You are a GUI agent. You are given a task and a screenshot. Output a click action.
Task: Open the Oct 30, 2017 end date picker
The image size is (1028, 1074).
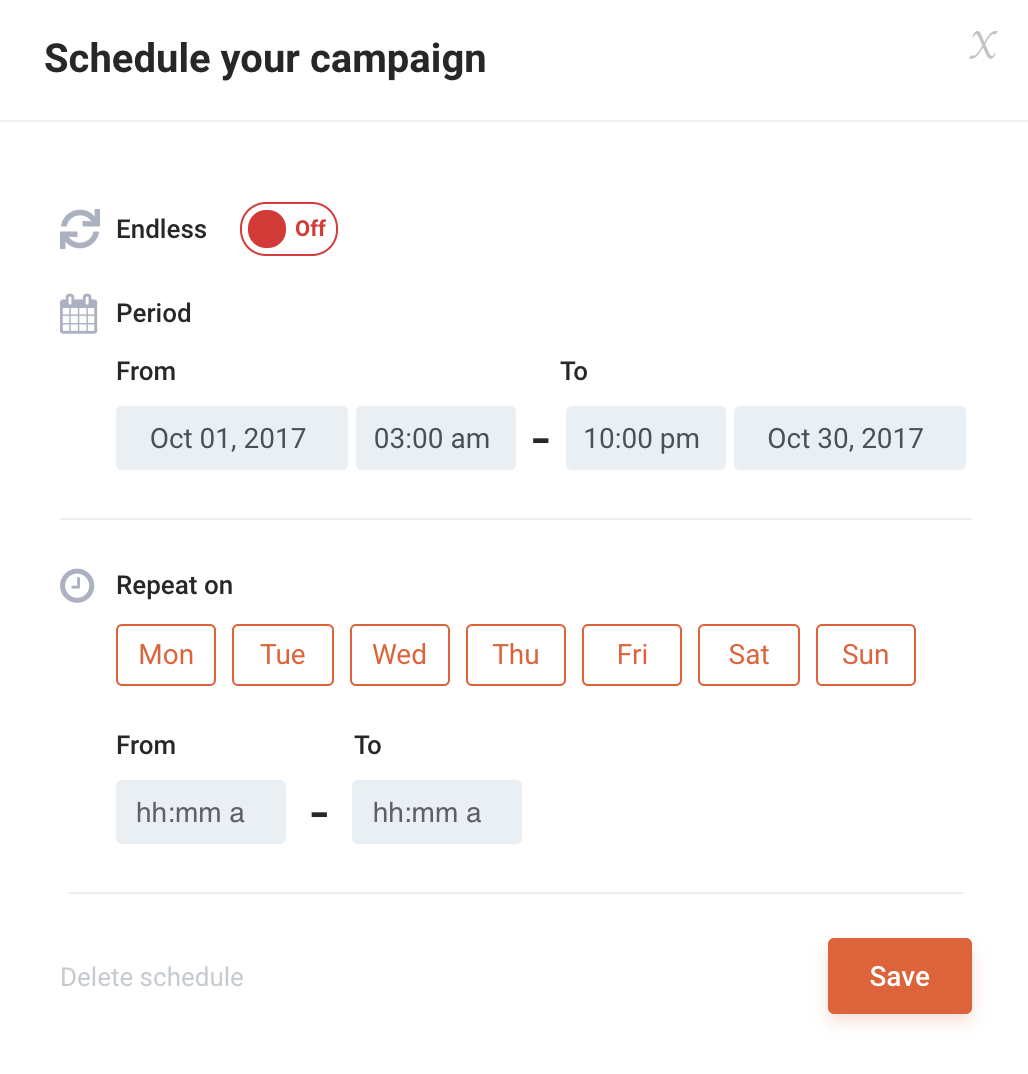[850, 438]
